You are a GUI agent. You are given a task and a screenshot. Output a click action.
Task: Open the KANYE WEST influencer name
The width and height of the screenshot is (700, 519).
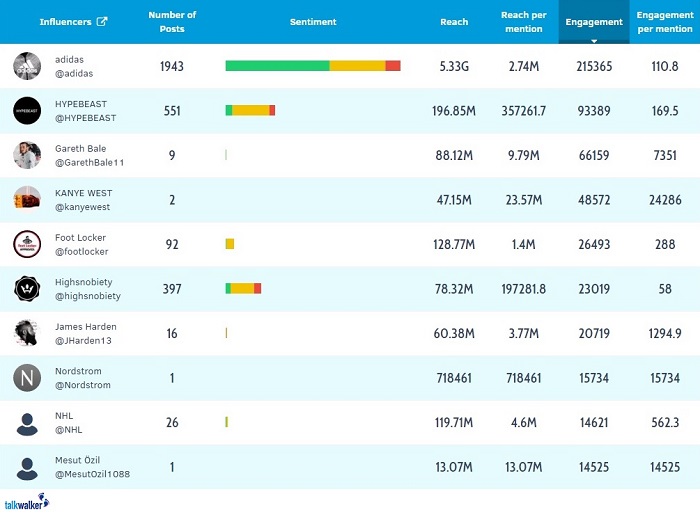pyautogui.click(x=84, y=193)
